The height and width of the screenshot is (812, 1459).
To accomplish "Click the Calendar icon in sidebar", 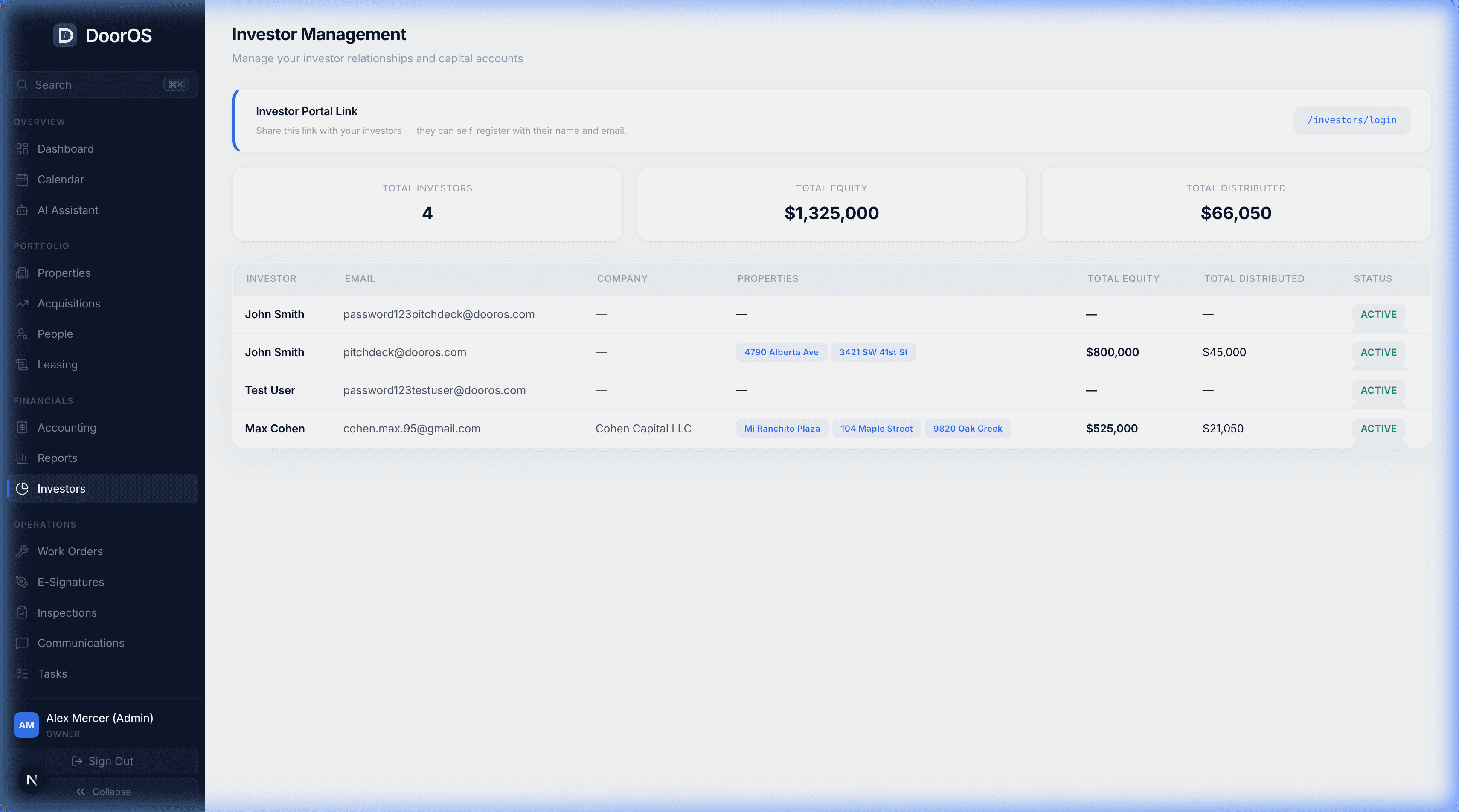I will [22, 180].
